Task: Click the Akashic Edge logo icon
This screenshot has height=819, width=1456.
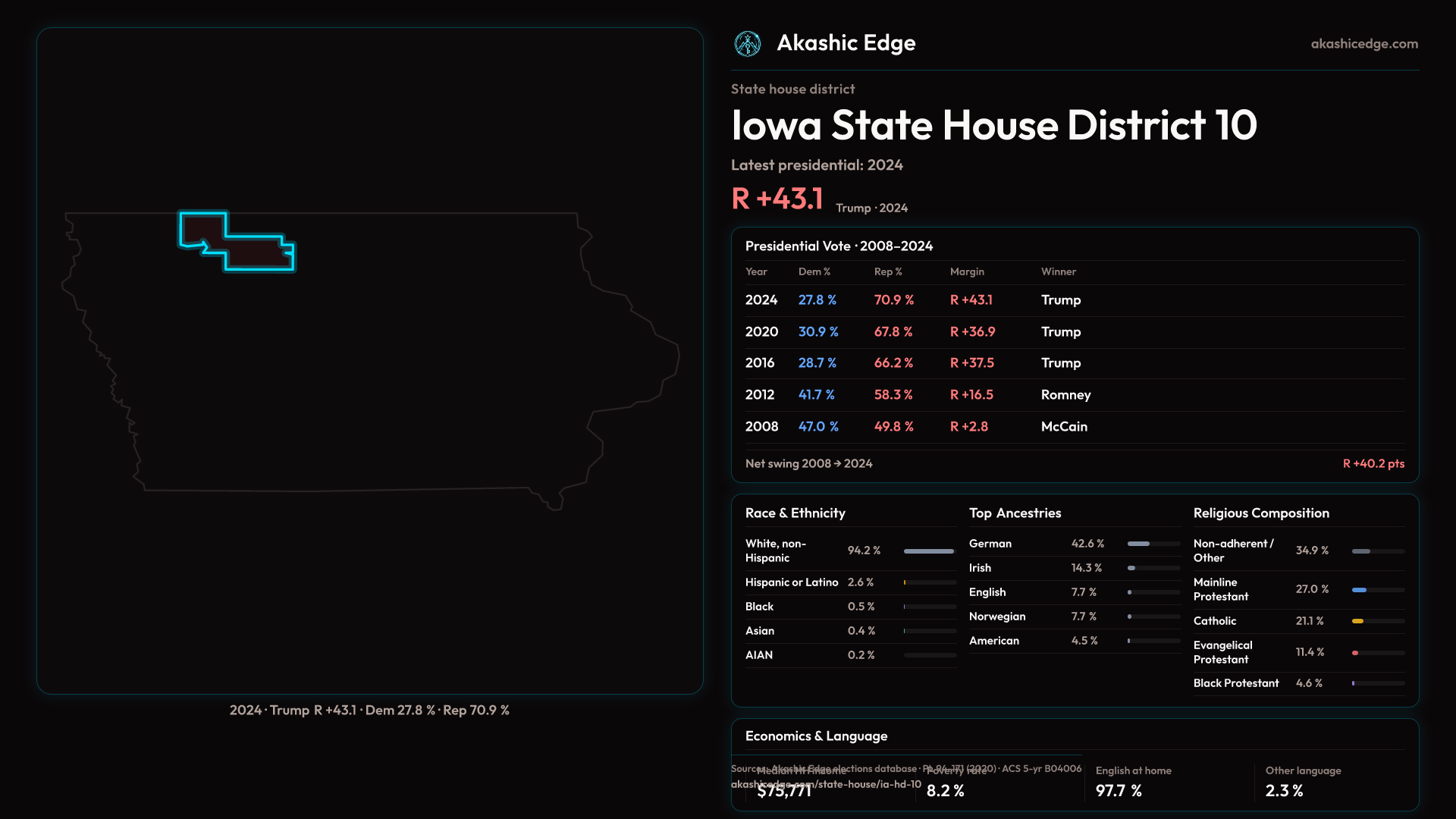Action: click(x=748, y=44)
